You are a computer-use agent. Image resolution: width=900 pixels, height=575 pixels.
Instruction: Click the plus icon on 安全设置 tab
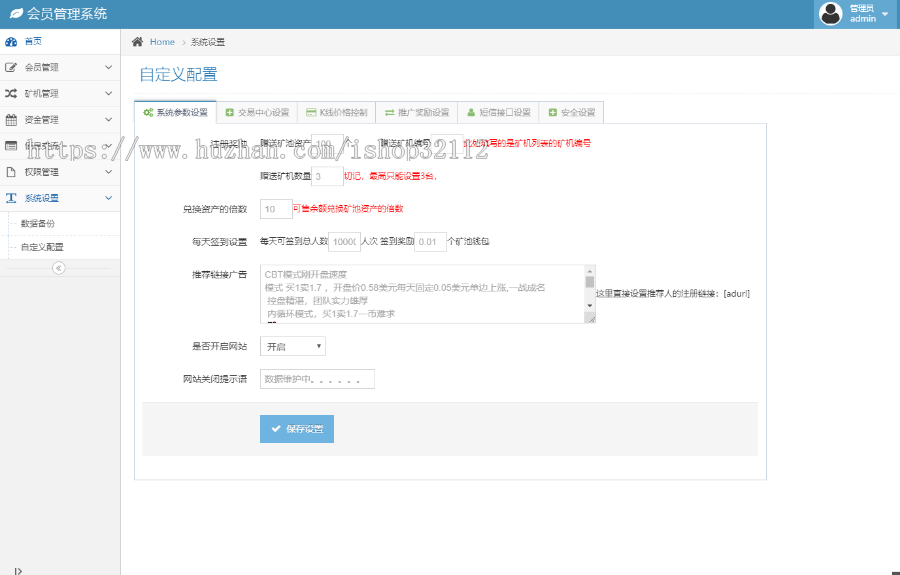point(553,112)
